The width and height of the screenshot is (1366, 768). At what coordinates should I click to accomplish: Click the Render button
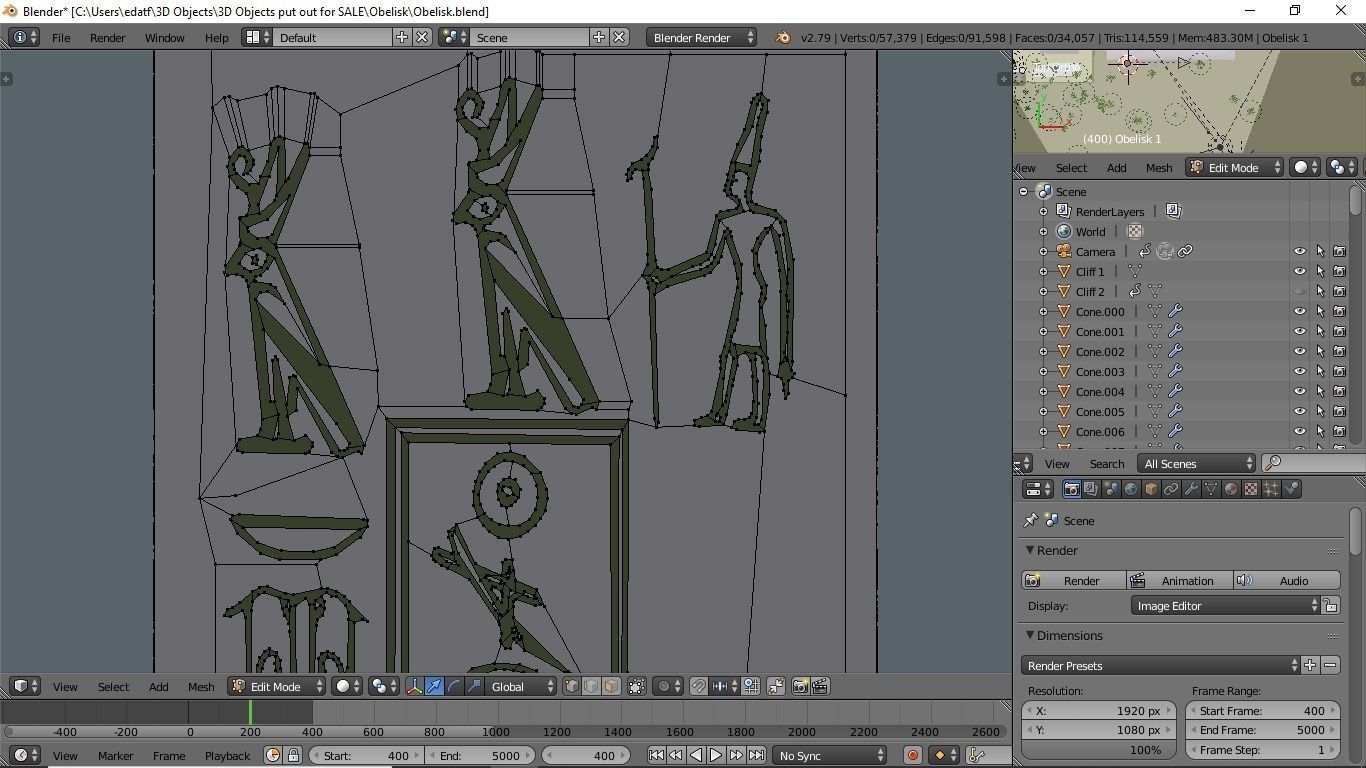[x=1073, y=581]
